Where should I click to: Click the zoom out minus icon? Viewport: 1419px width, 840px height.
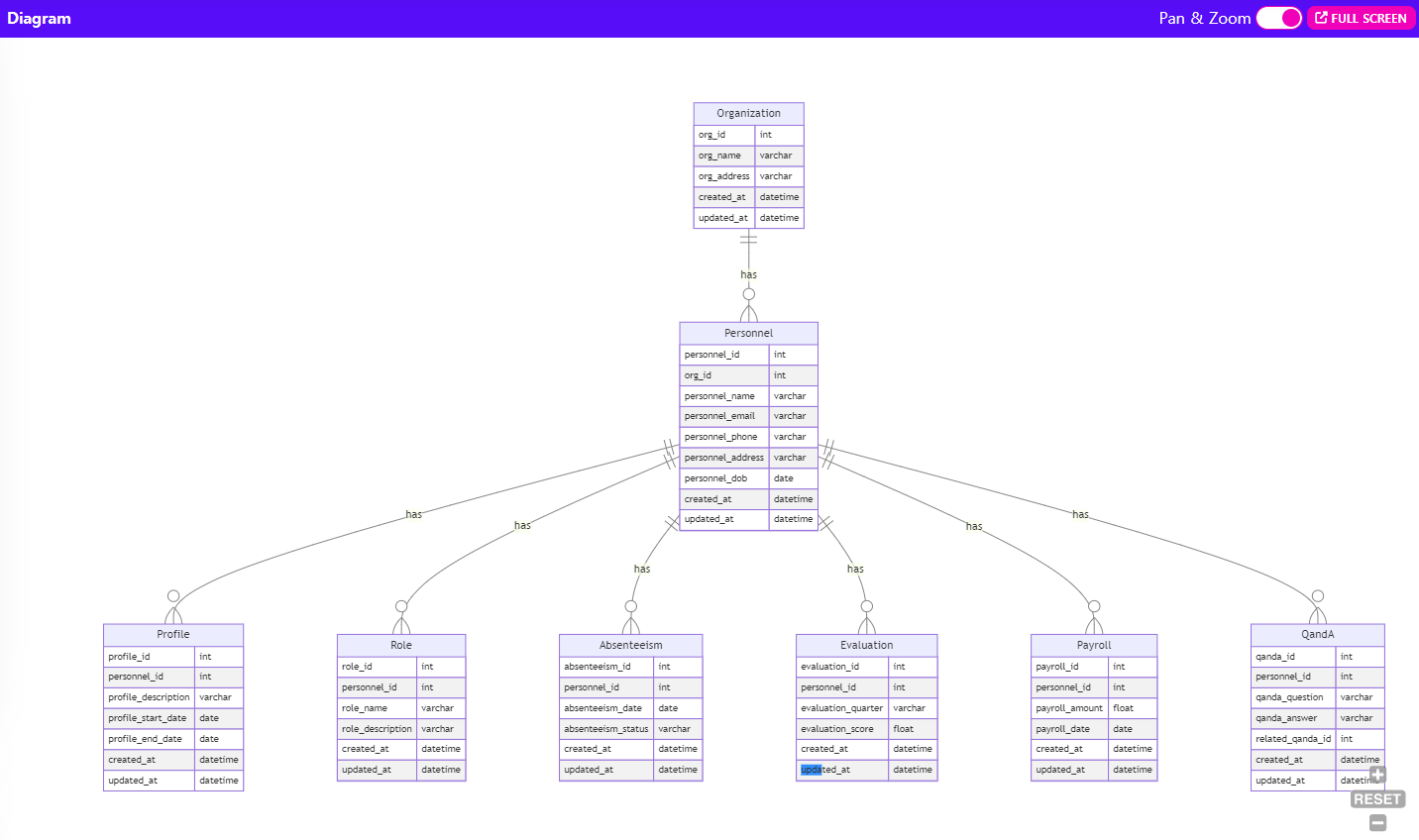(1377, 822)
